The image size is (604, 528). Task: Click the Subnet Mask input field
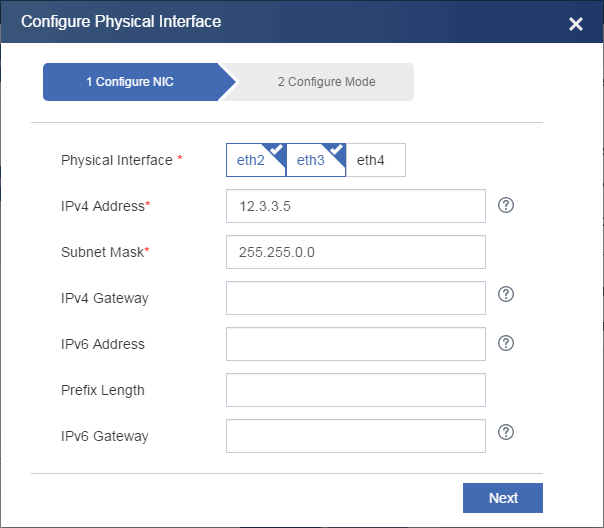point(355,252)
